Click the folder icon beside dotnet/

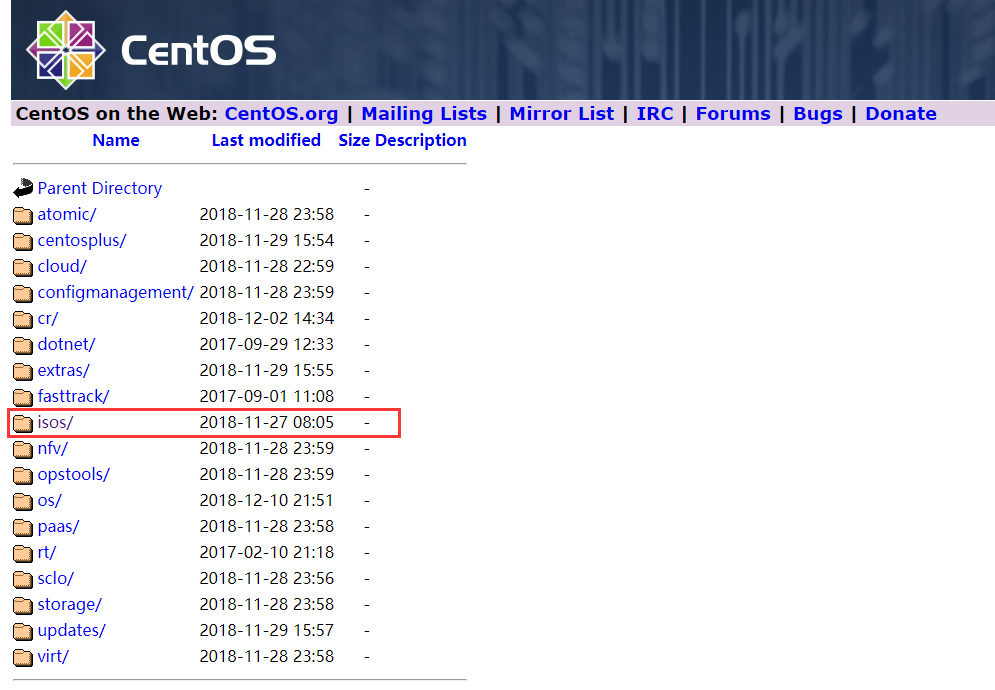pos(23,345)
